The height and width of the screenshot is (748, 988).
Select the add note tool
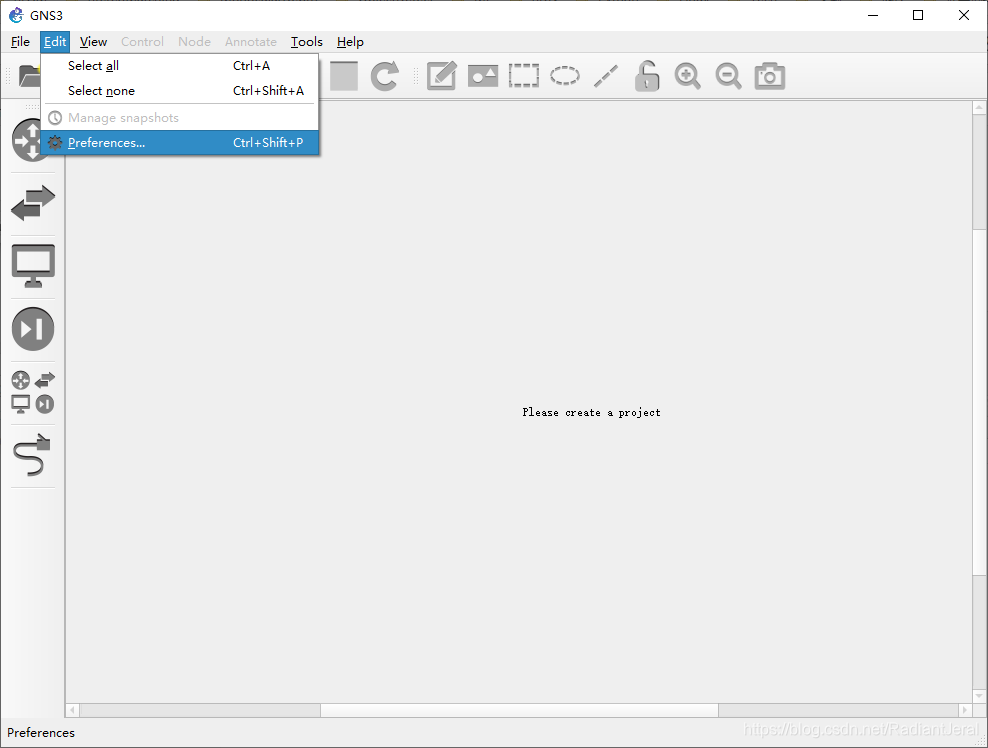click(442, 76)
